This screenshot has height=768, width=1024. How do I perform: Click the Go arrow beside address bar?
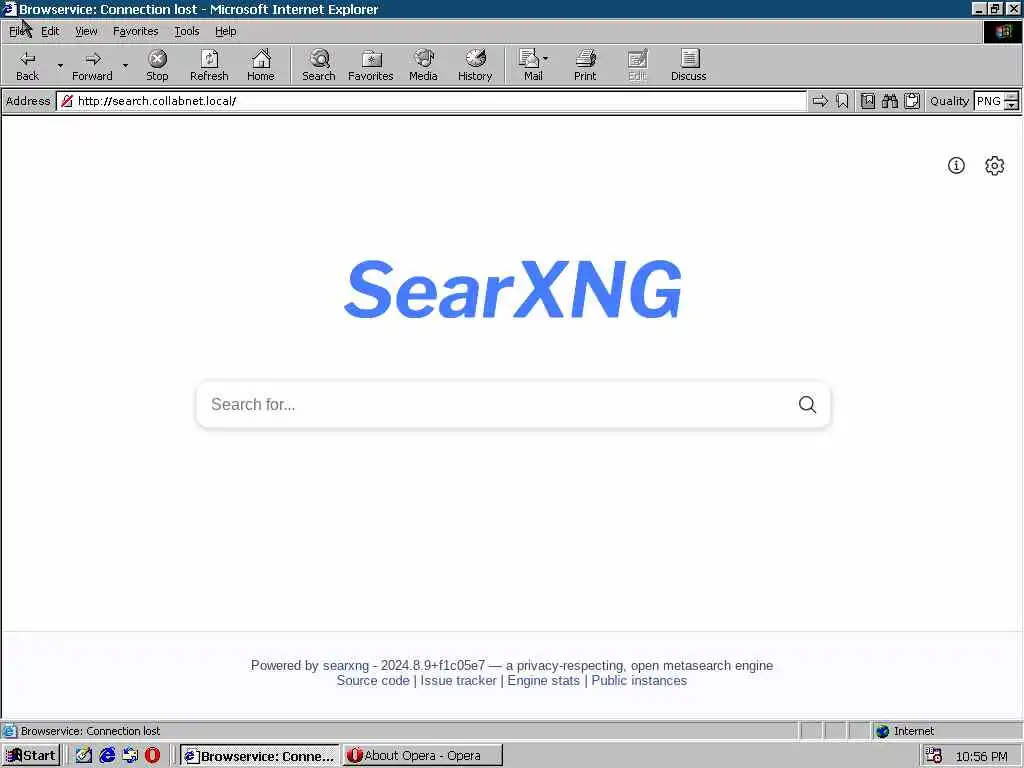click(820, 101)
